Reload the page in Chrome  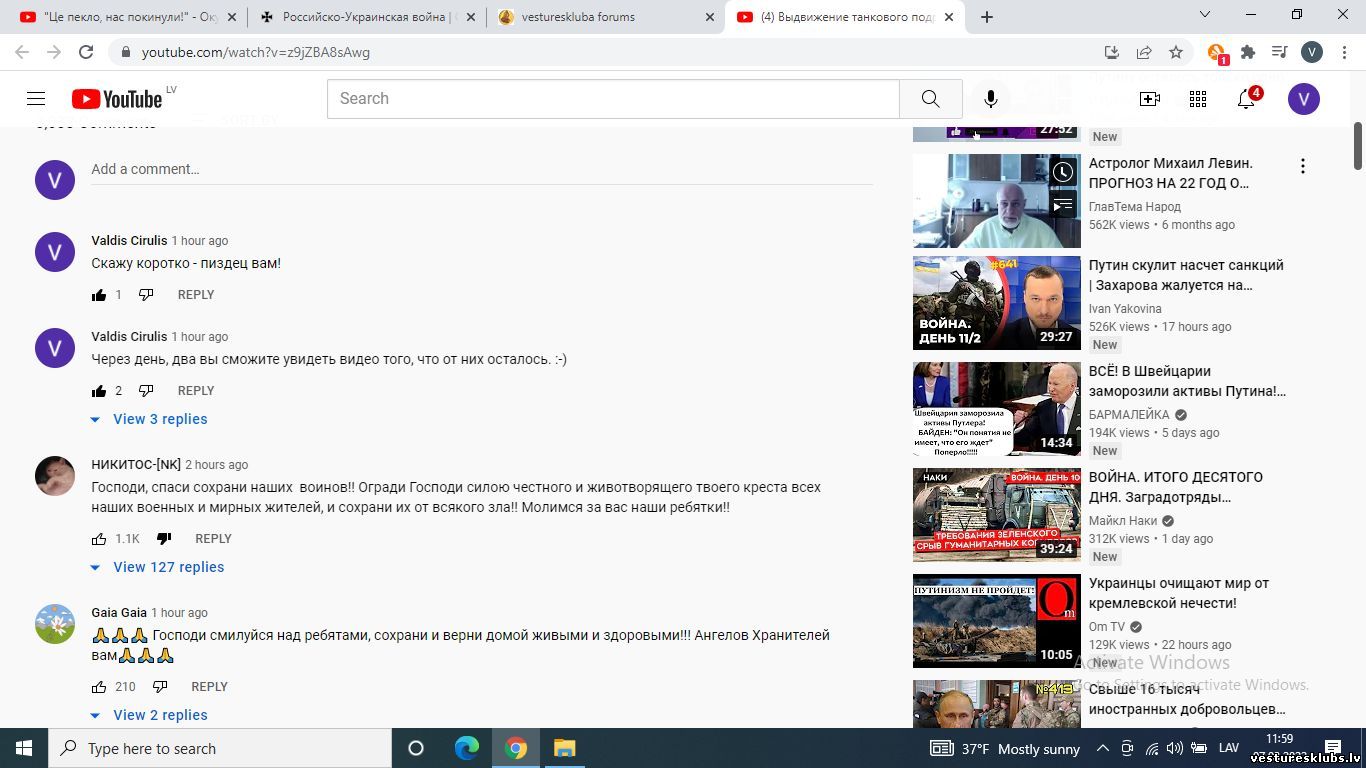pyautogui.click(x=86, y=52)
